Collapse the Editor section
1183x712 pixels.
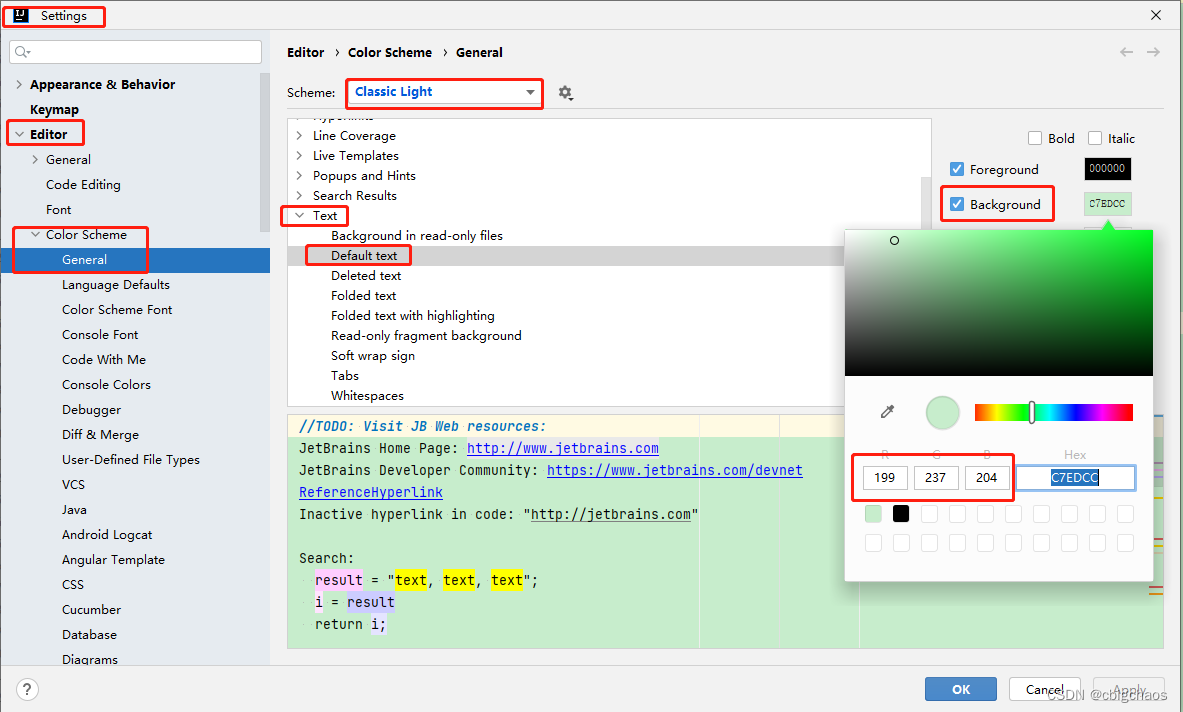coord(19,134)
